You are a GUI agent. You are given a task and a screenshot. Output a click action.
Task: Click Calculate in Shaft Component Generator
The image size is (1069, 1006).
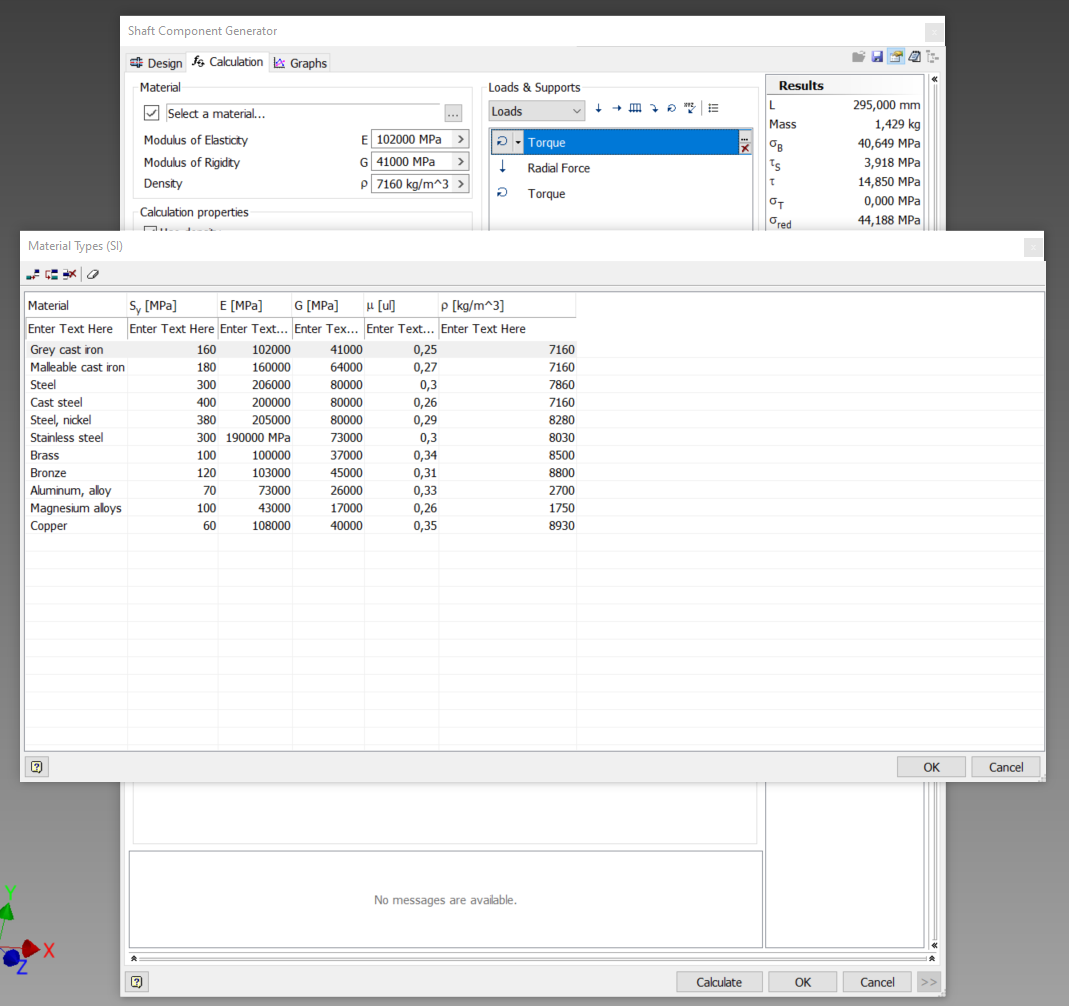coord(719,981)
